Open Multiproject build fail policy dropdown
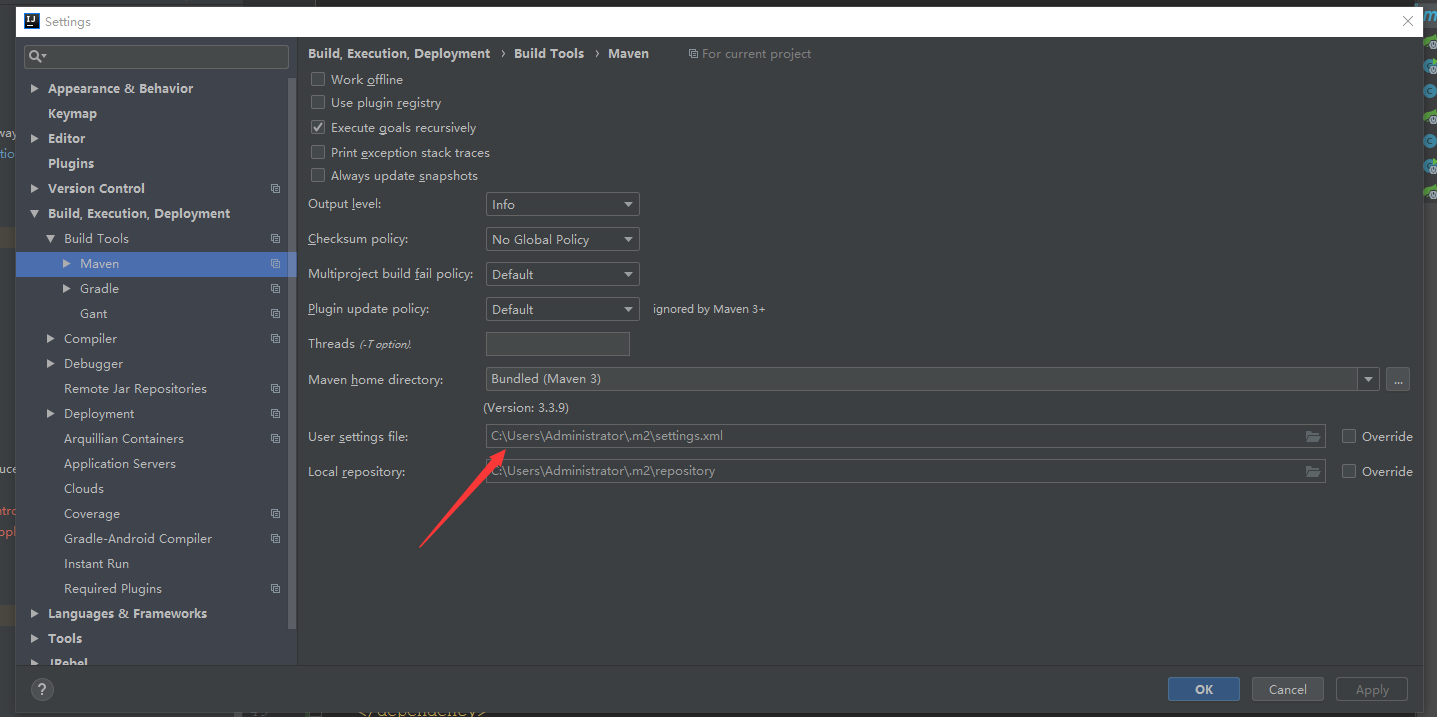Image resolution: width=1437 pixels, height=717 pixels. [x=562, y=274]
